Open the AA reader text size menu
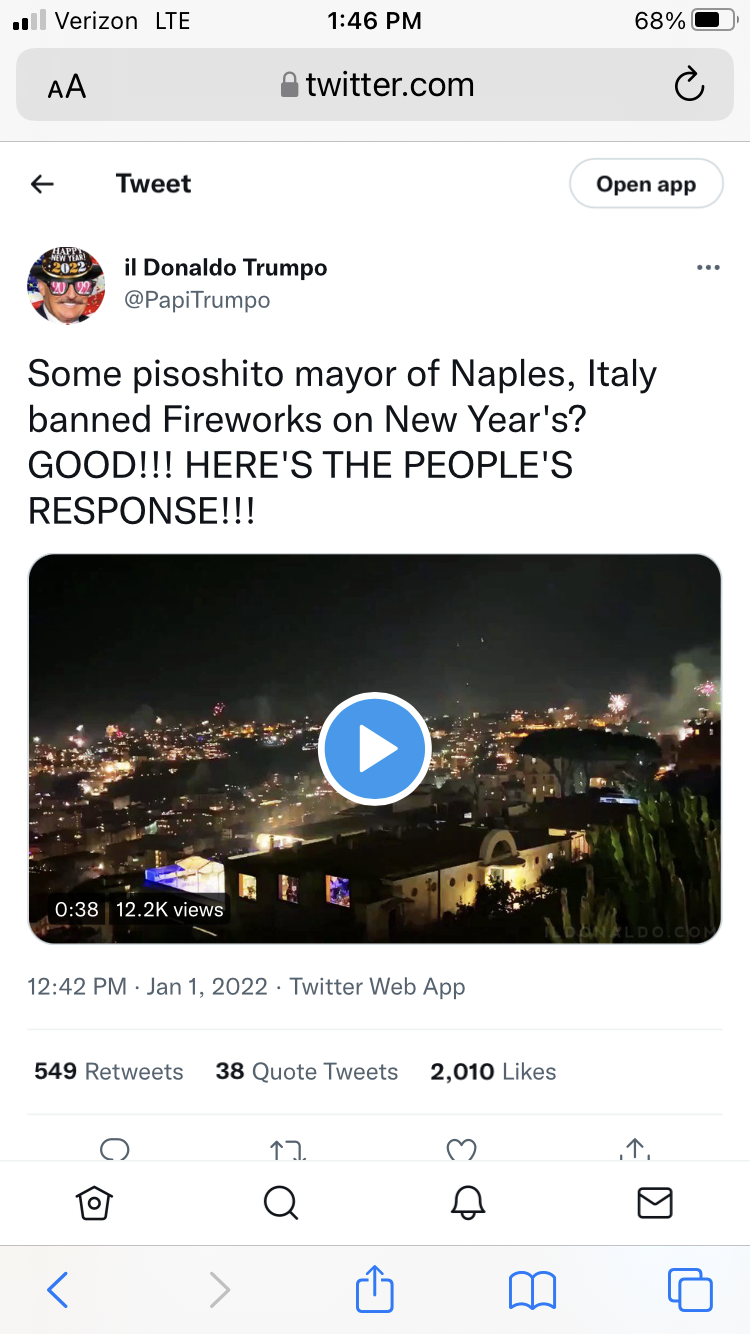This screenshot has width=750, height=1334. click(67, 87)
